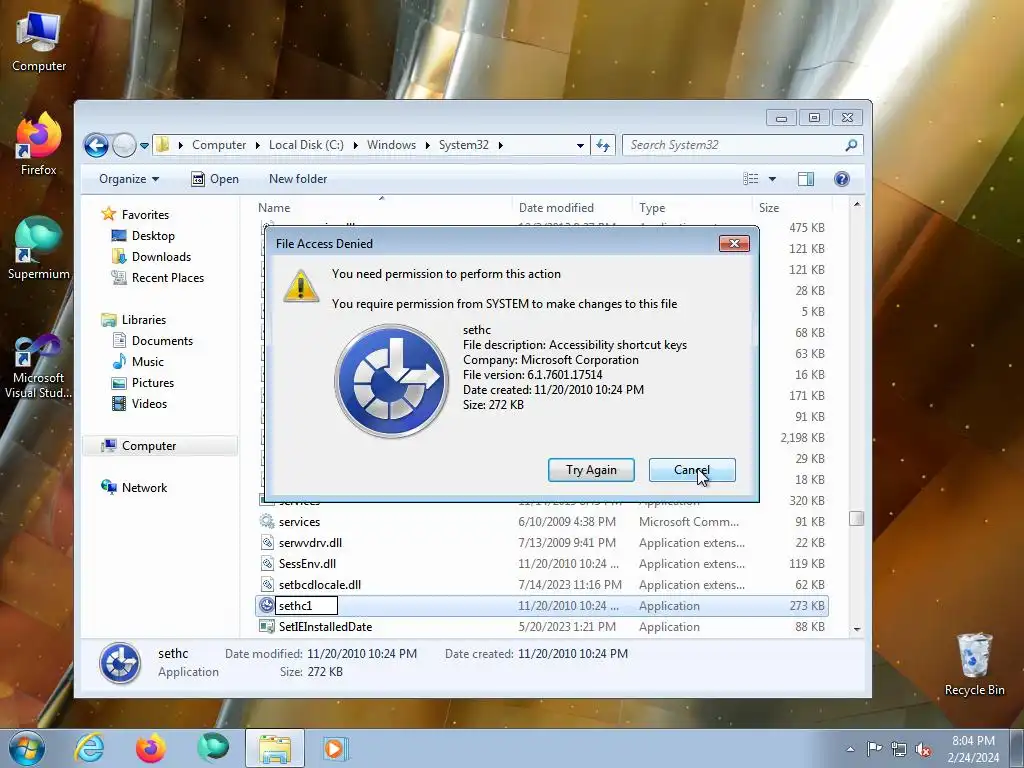
Task: Click the scroll up arrow in file list
Action: pyautogui.click(x=857, y=204)
